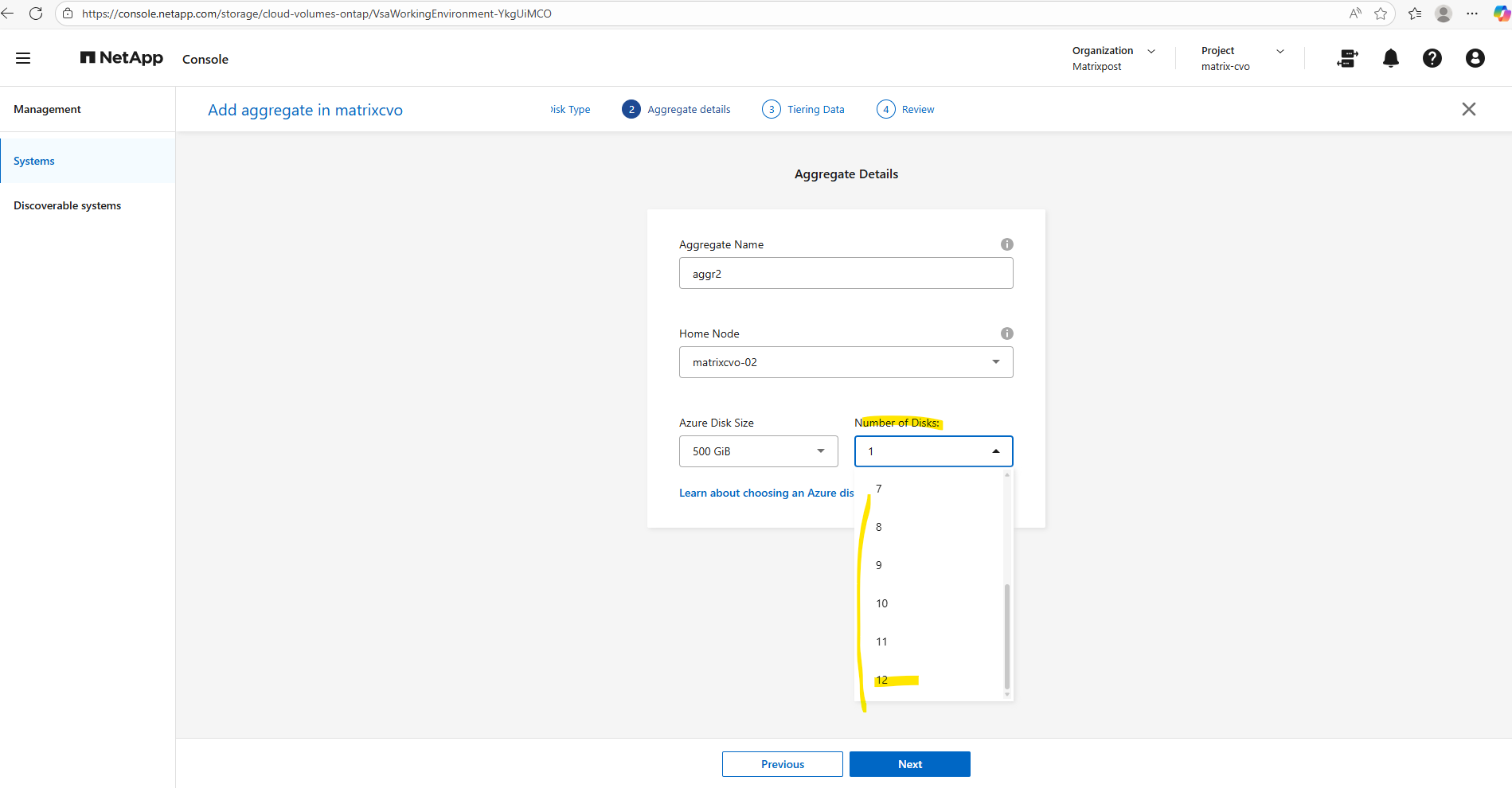This screenshot has height=788, width=1512.
Task: Close the Add aggregate wizard
Action: (1468, 109)
